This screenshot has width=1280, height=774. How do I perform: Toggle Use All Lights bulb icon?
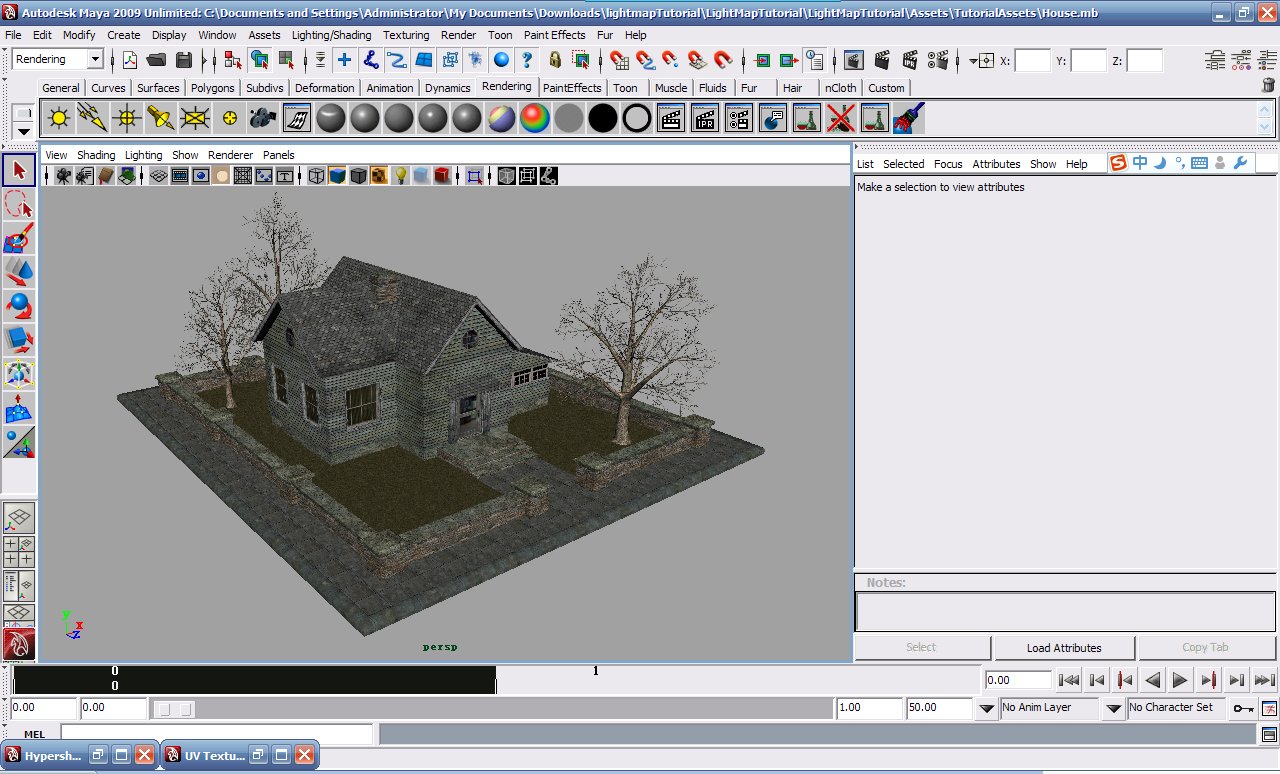coord(399,176)
